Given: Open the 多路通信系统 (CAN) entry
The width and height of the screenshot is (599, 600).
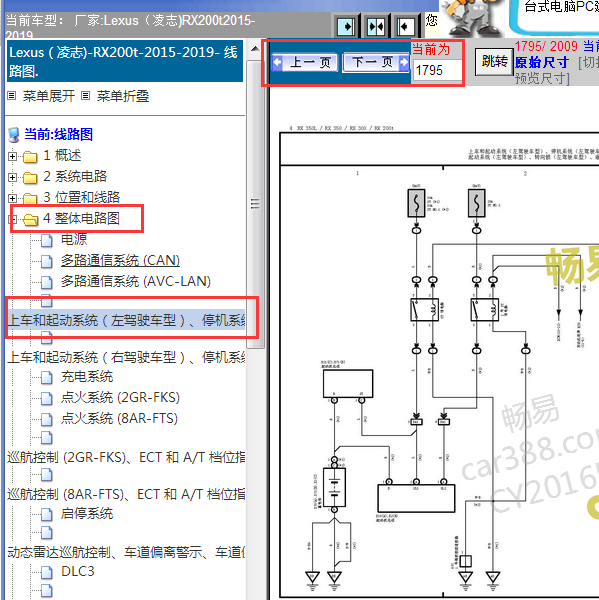Looking at the screenshot, I should tap(121, 261).
